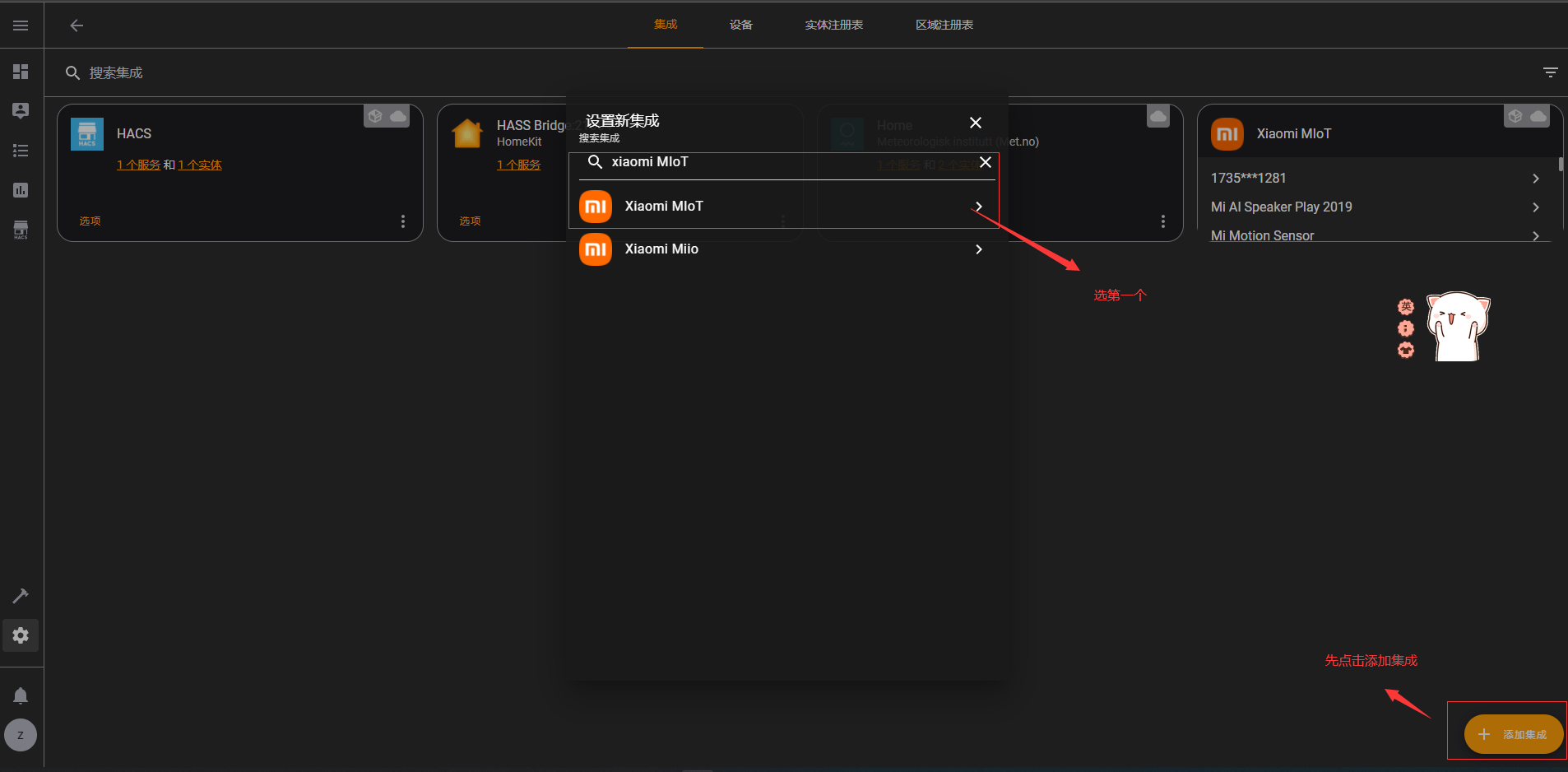The image size is (1568, 772).
Task: Click the 1735***1281 account entry text
Action: 1249,179
